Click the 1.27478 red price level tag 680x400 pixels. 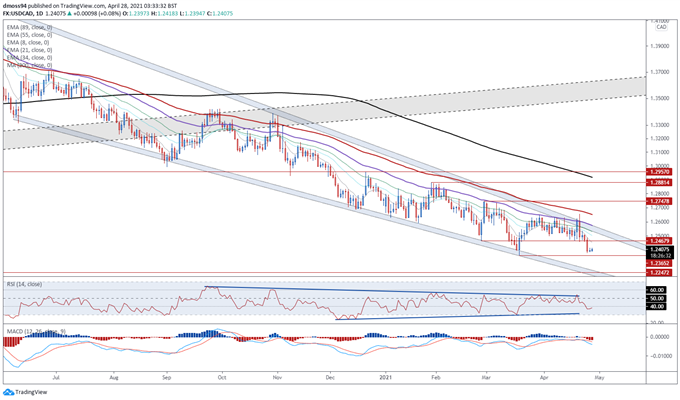coord(659,201)
